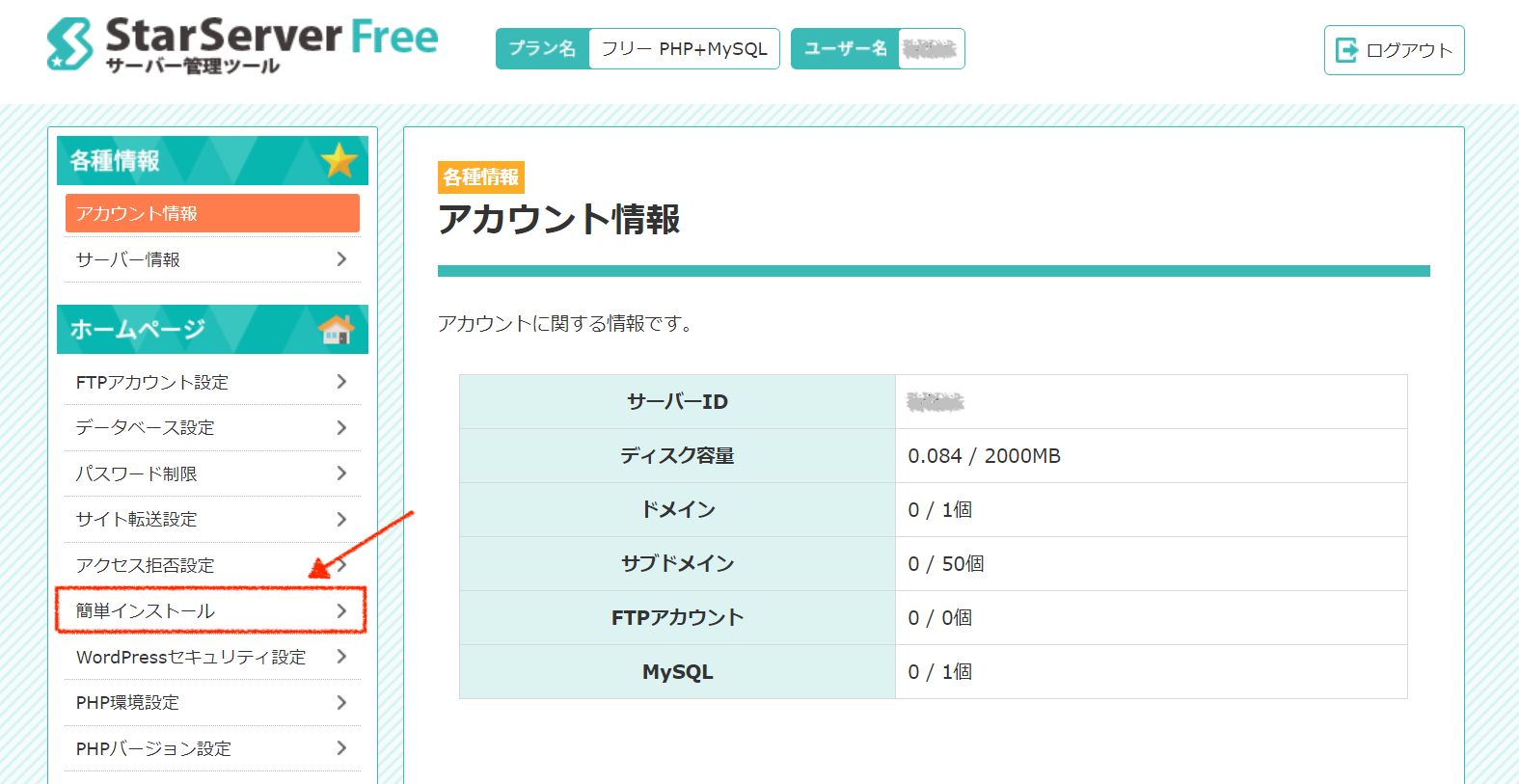Click the star icon in 各種情報 header

tap(339, 160)
